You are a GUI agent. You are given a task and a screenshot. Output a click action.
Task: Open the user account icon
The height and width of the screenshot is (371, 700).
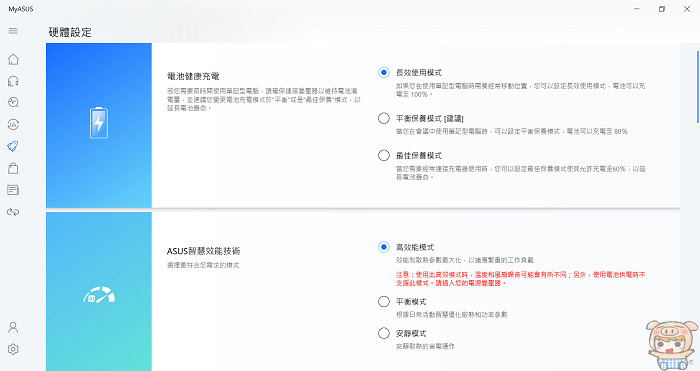tap(13, 327)
